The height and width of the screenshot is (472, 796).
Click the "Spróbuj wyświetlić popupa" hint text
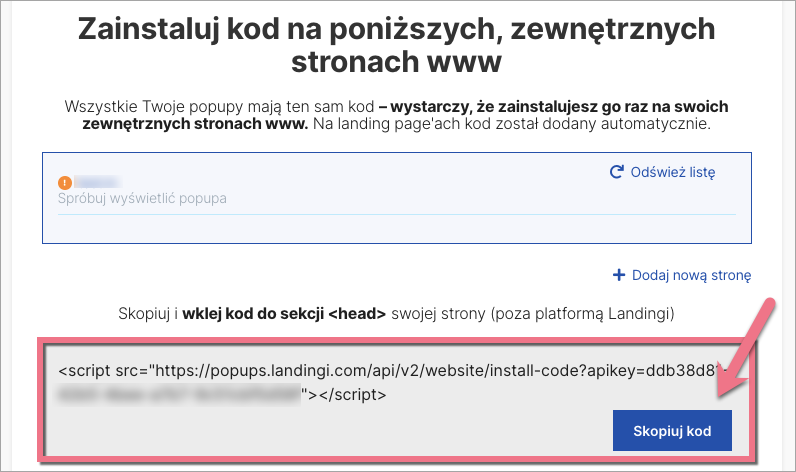click(142, 198)
